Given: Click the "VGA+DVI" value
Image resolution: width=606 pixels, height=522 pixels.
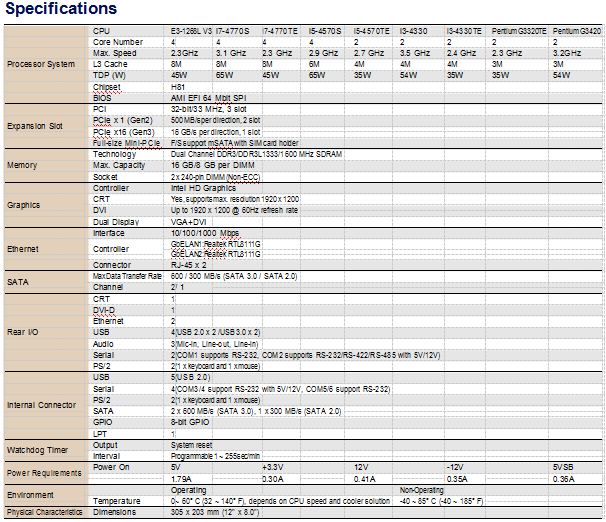Looking at the screenshot, I should tap(189, 222).
